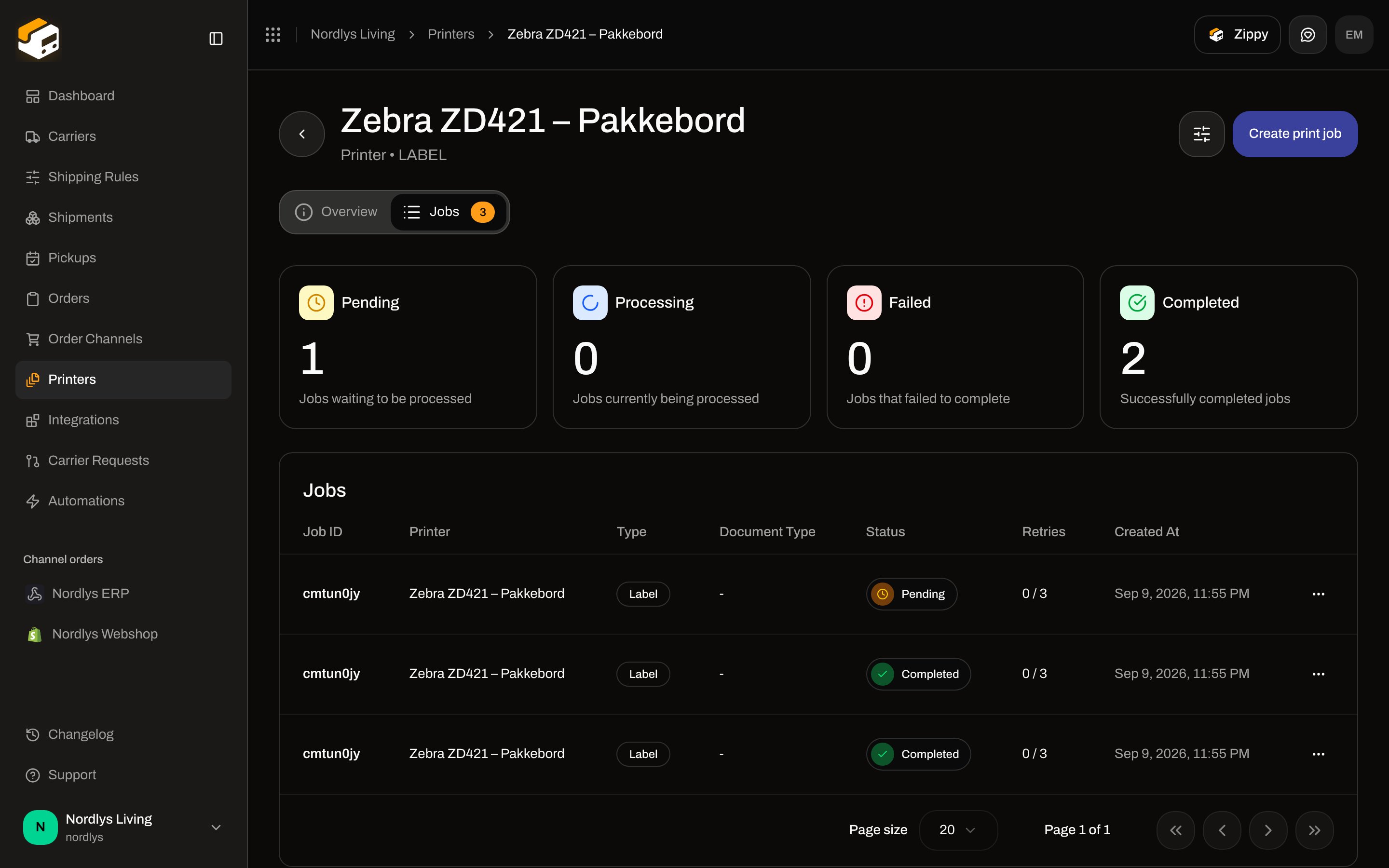Click the Pending summary card count 1
Screen dimensions: 1389x868
[312, 359]
